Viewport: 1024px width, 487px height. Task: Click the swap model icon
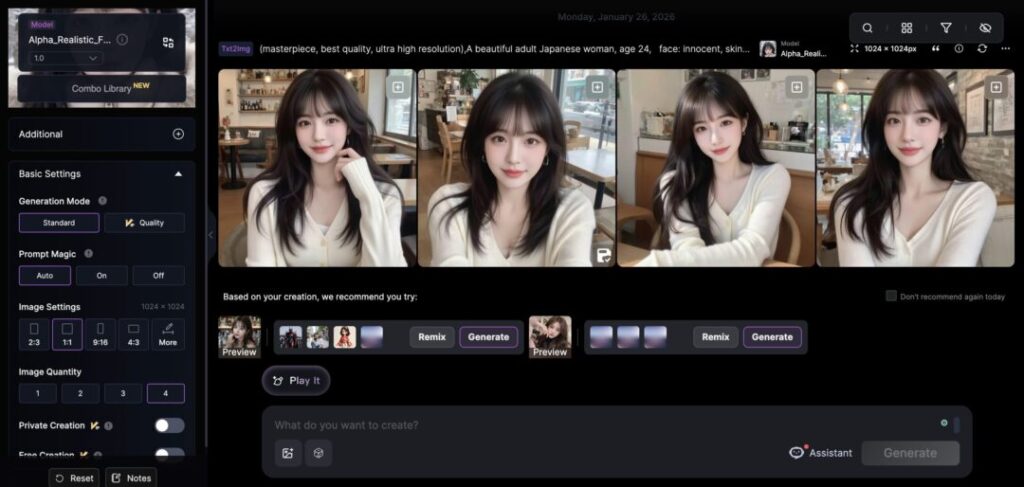point(168,42)
